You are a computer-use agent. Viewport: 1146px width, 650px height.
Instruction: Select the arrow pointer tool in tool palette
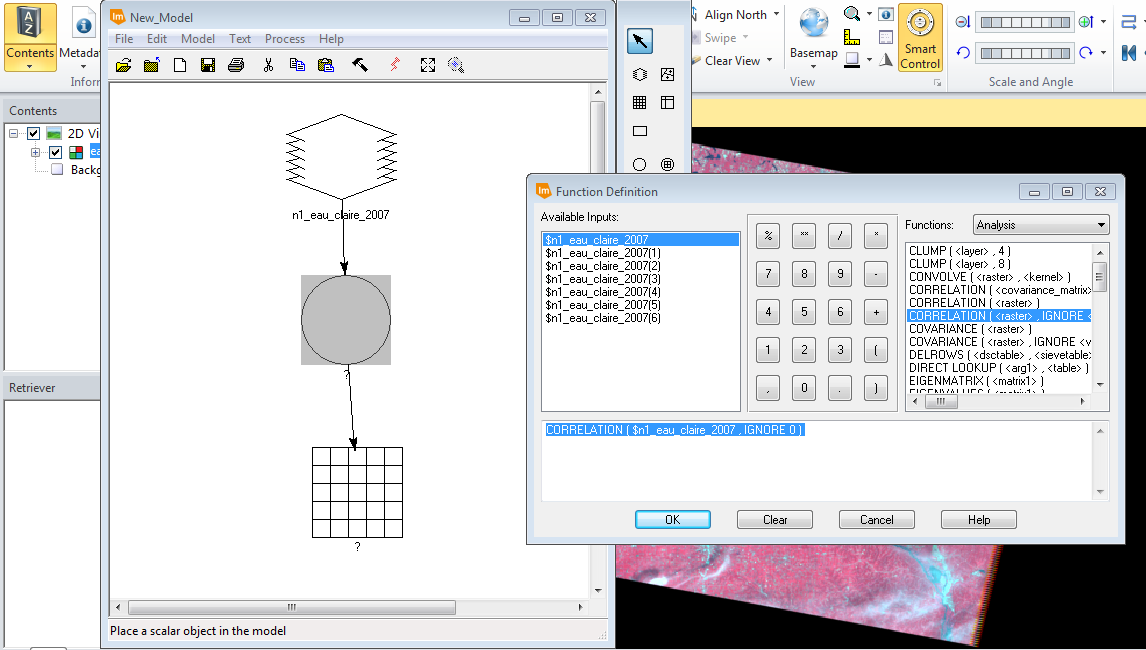point(640,41)
